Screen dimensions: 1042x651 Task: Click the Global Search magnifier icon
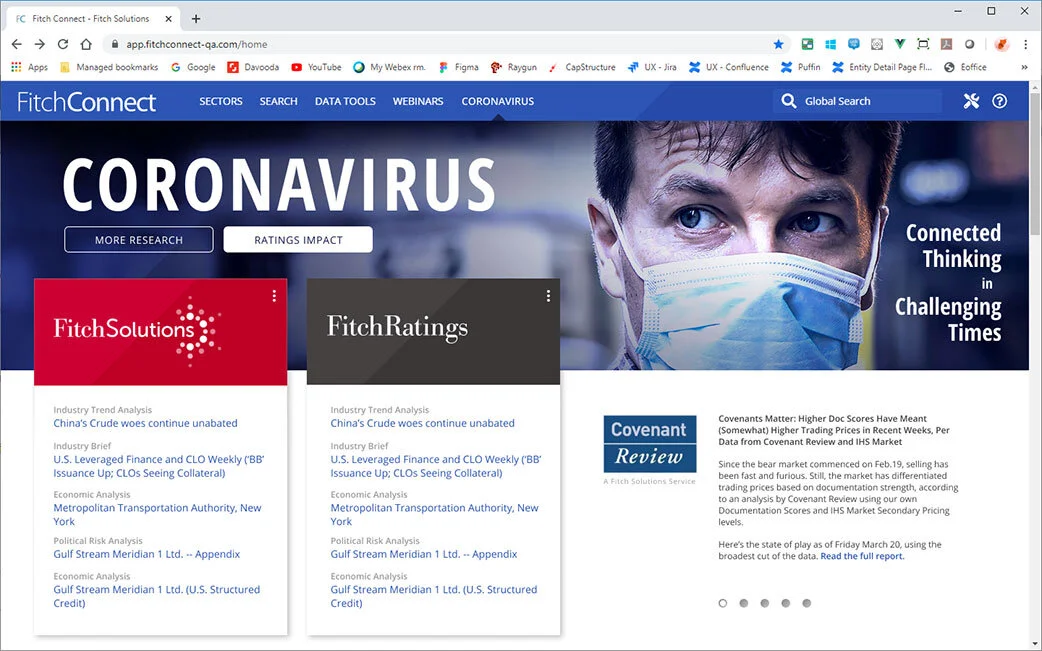(788, 101)
